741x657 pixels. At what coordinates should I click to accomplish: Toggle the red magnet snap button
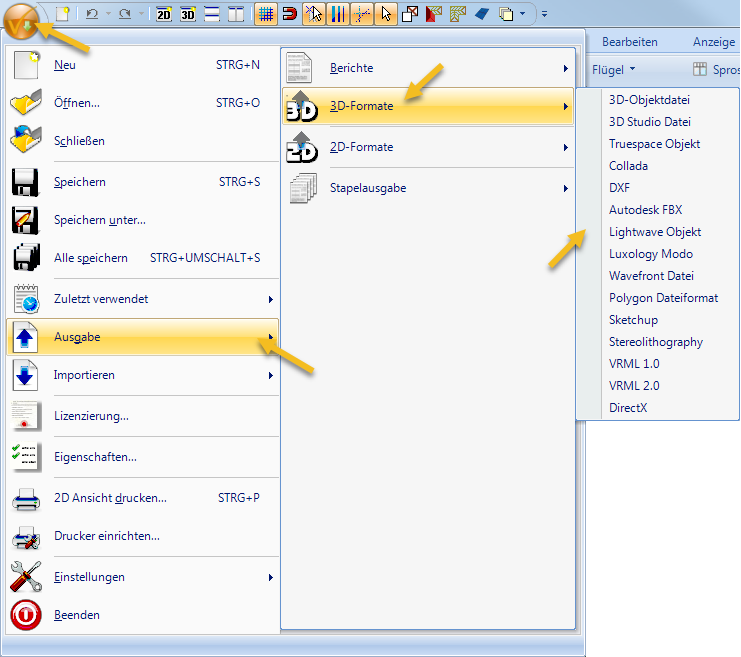(x=289, y=14)
